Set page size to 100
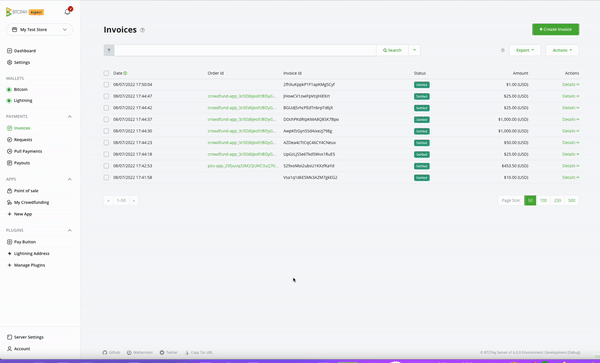 (543, 200)
